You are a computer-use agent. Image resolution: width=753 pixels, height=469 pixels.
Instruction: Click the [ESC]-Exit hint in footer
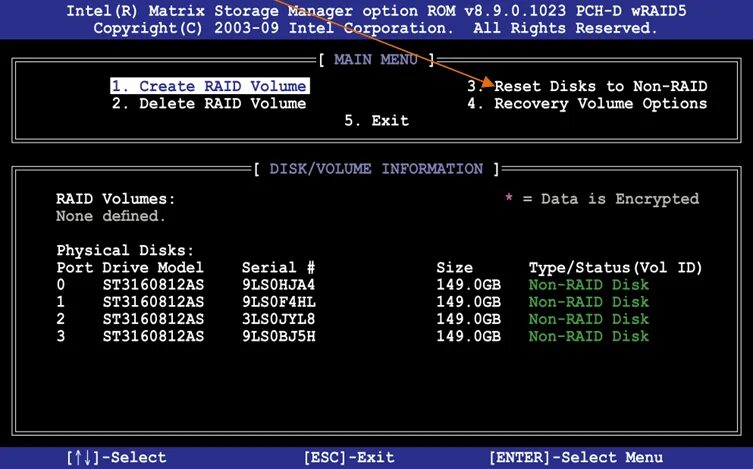click(x=349, y=457)
